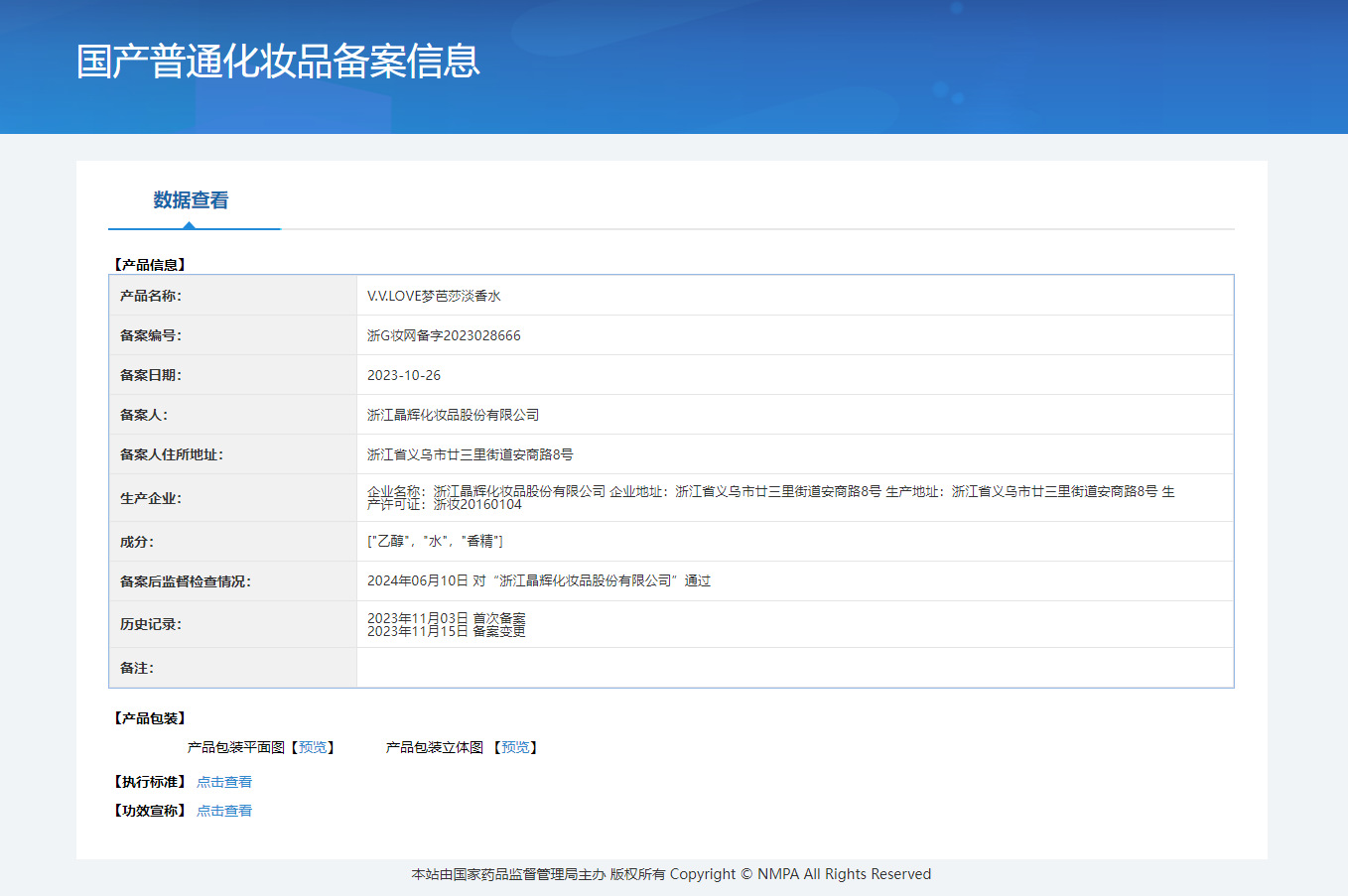1348x896 pixels.
Task: Open 点击查看 link for 执行标准
Action: [x=224, y=782]
